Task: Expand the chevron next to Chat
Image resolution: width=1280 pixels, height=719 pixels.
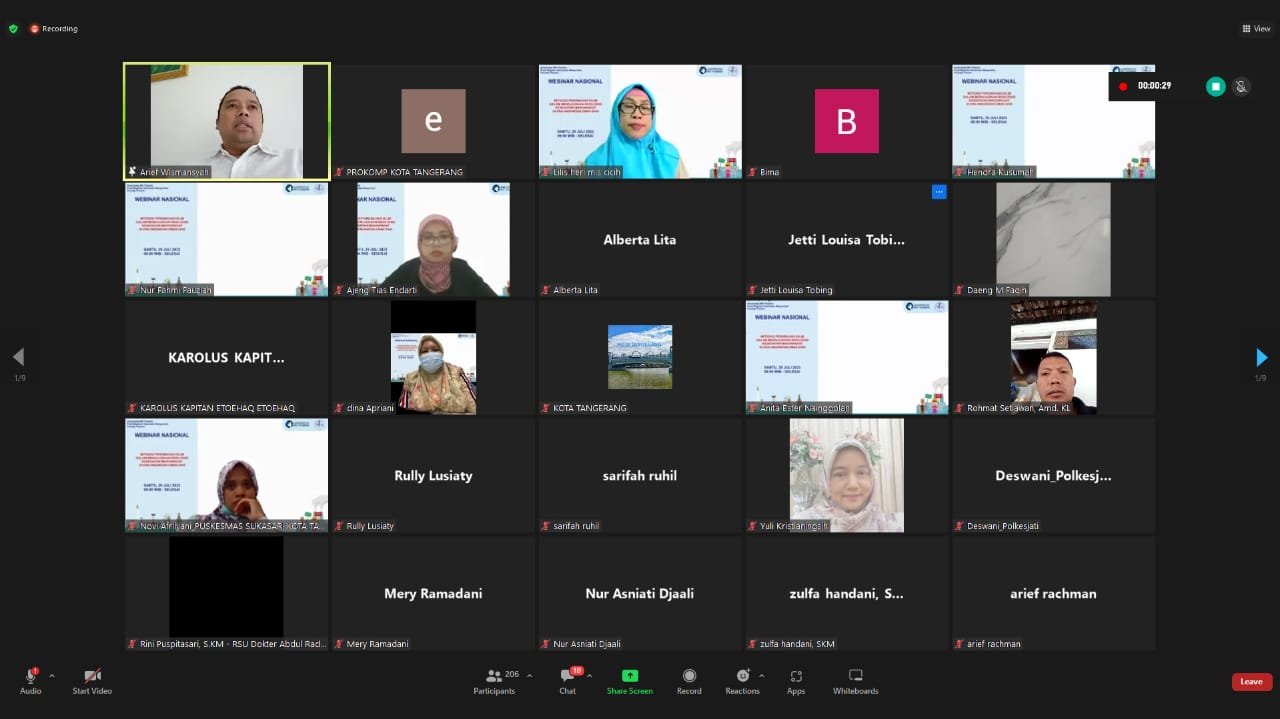Action: click(589, 676)
